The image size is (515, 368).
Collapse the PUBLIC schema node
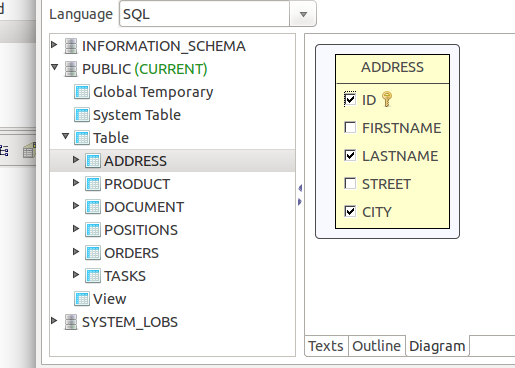[x=55, y=67]
